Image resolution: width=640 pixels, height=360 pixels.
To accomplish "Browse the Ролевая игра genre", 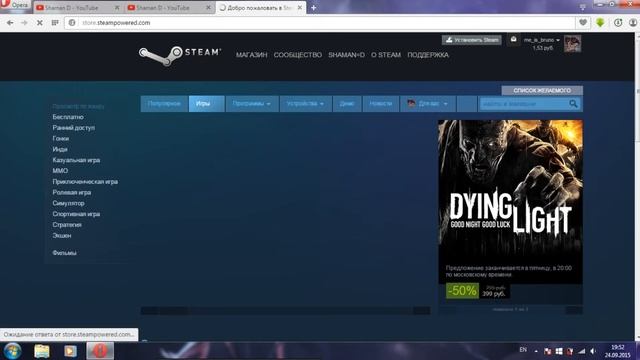I will (71, 192).
